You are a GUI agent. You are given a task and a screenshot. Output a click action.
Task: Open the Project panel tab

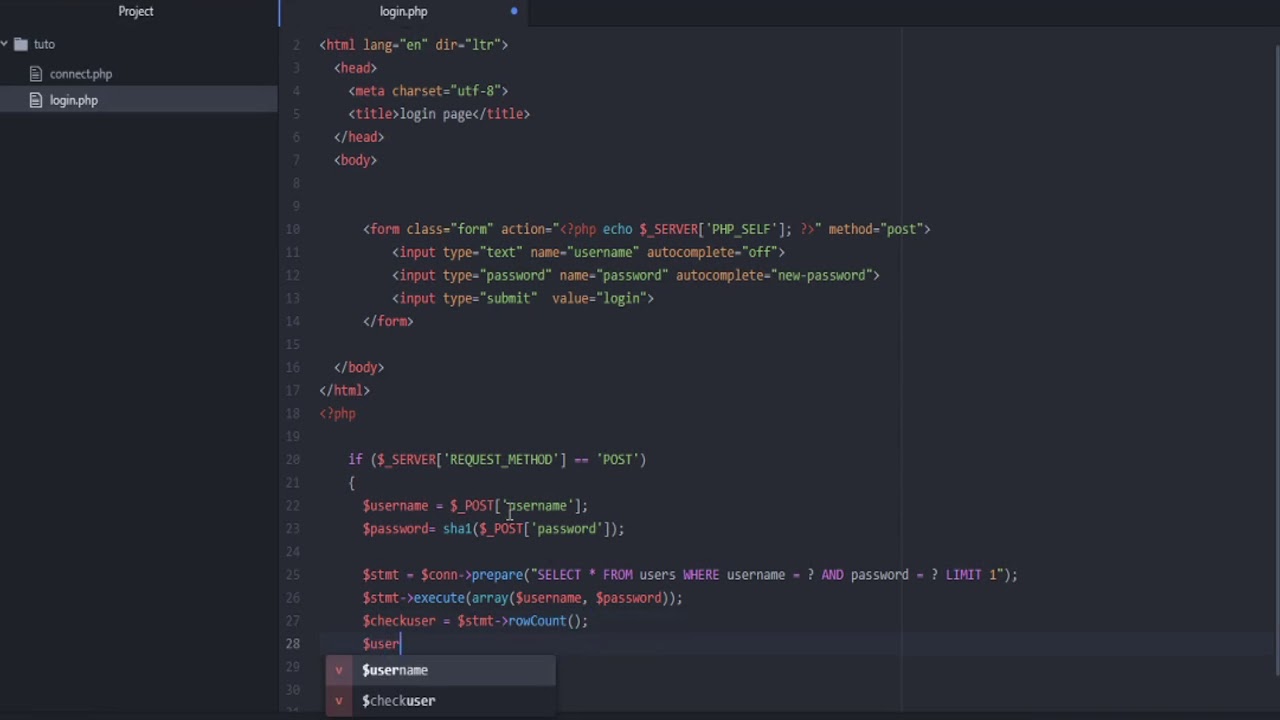tap(136, 11)
